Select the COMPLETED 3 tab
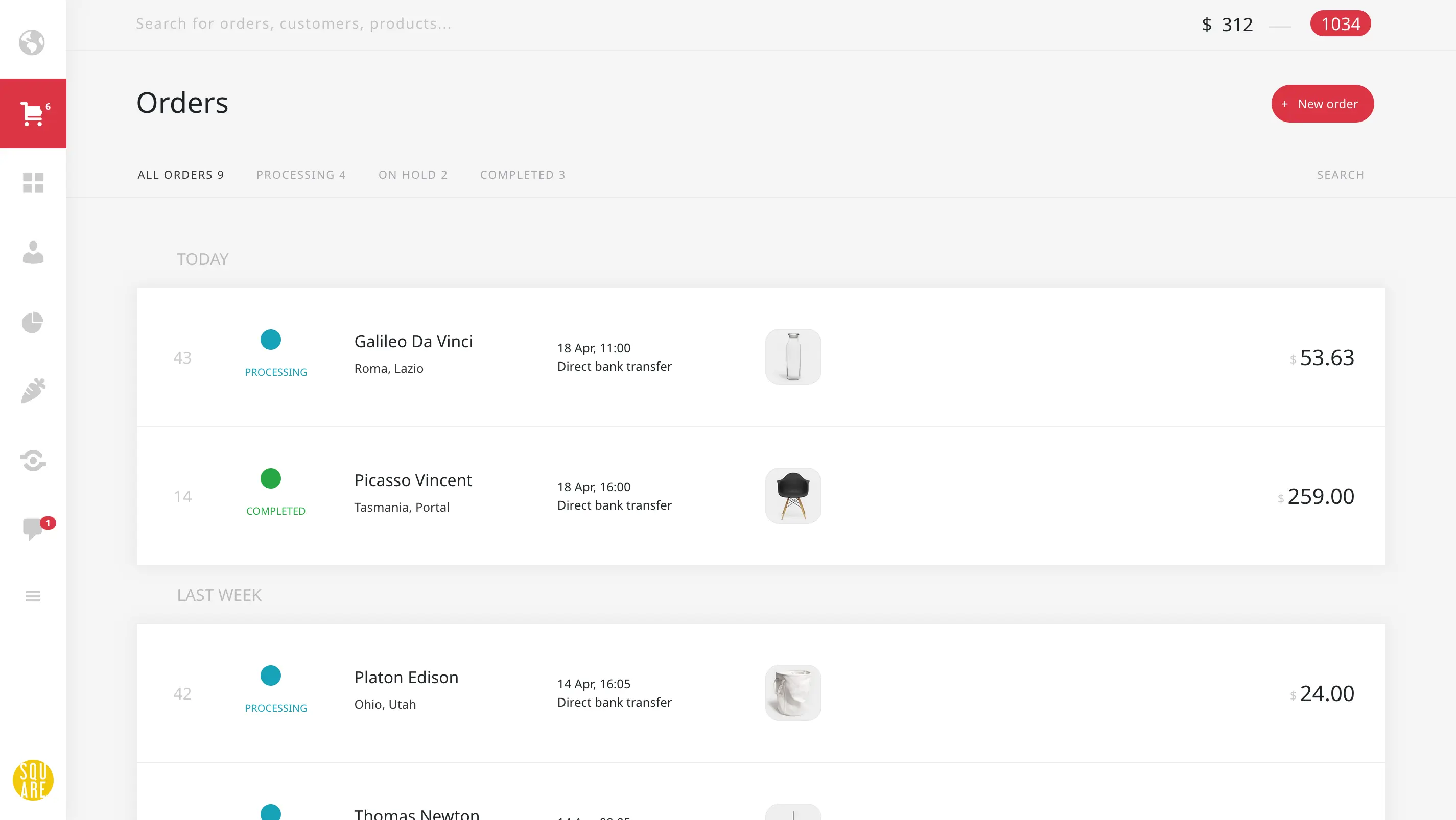 [x=522, y=174]
